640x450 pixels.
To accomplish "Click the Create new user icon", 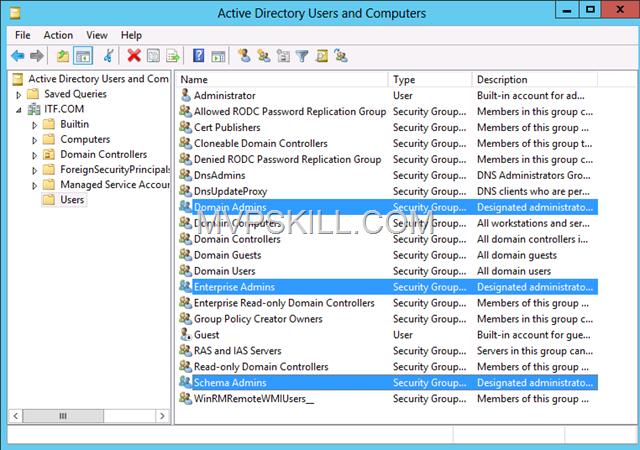I will (245, 56).
